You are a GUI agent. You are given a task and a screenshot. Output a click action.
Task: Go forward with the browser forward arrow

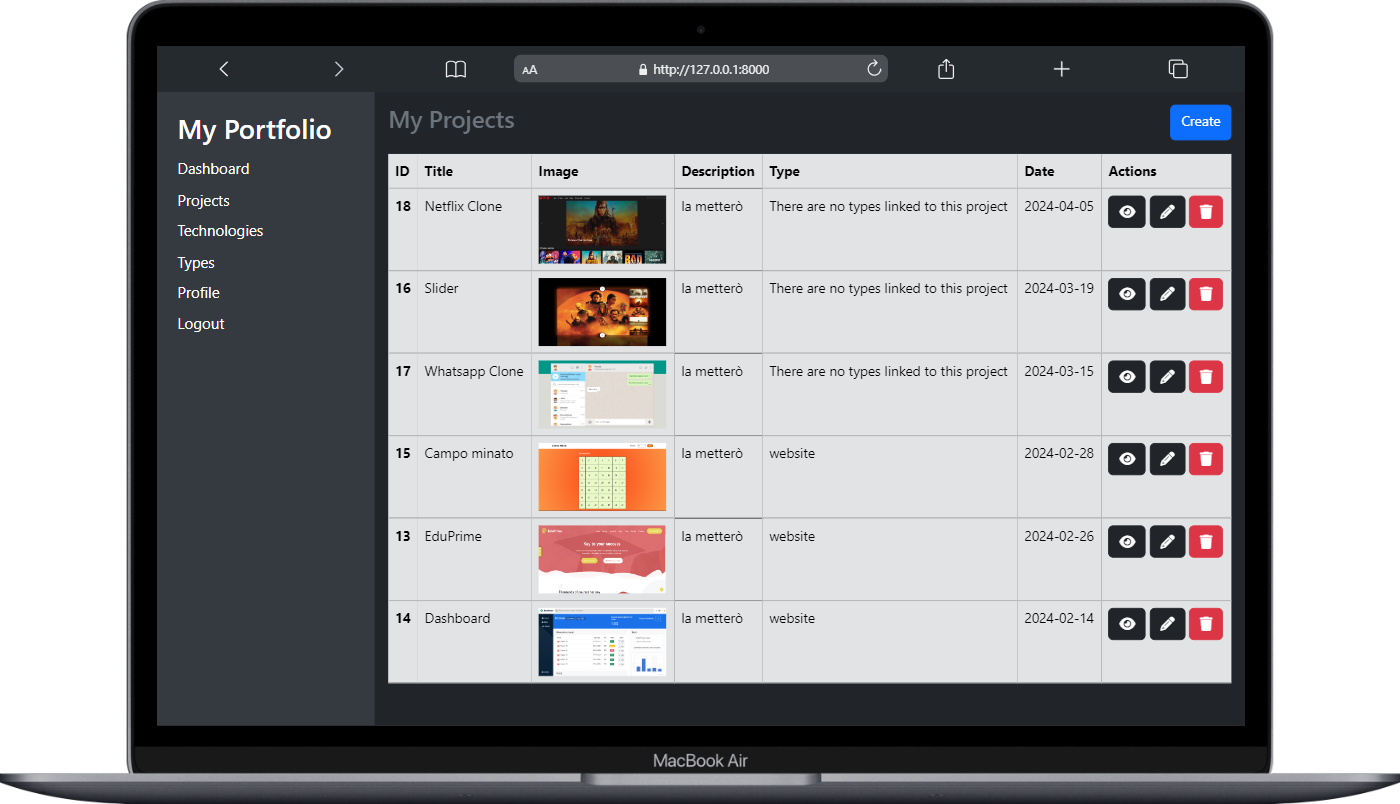pos(339,69)
